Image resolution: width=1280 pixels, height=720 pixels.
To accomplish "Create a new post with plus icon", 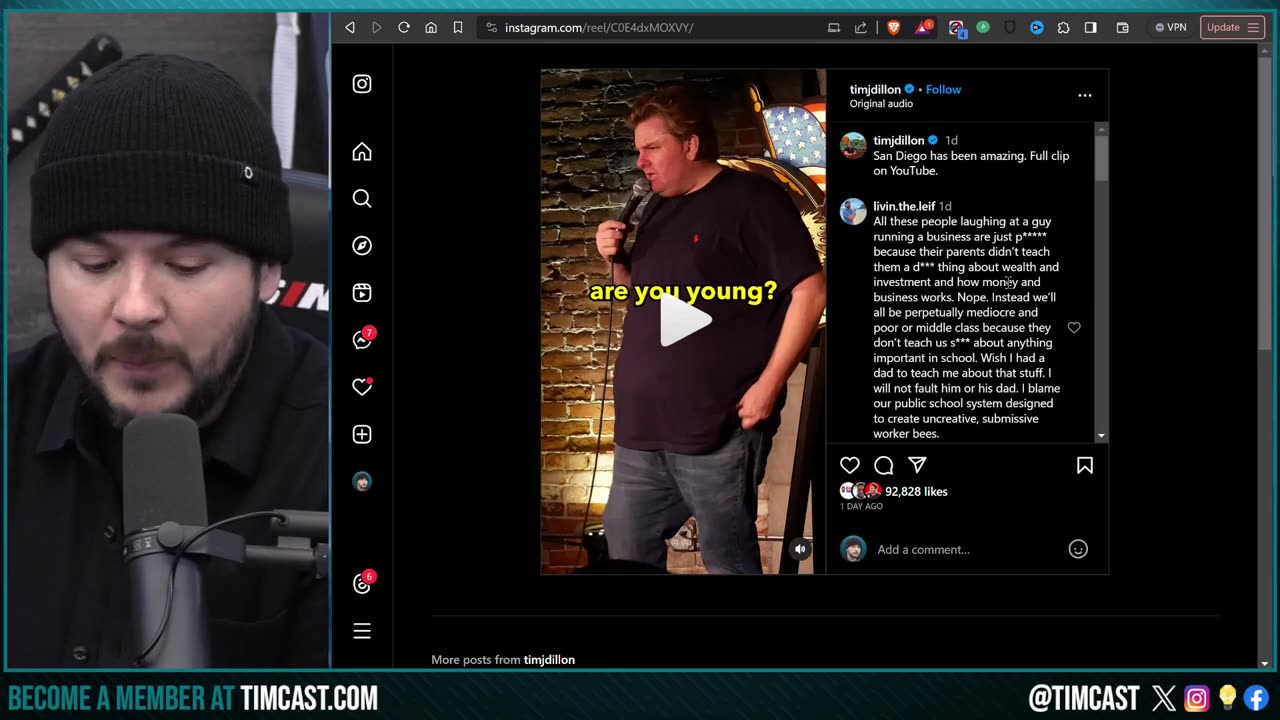I will pyautogui.click(x=362, y=434).
